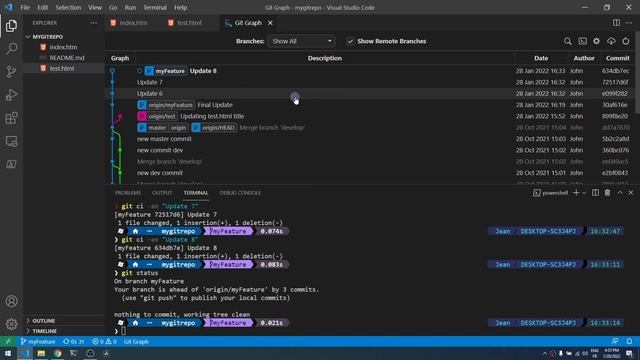Open the Accounts icon in activity bar
Image resolution: width=640 pixels, height=360 pixels.
pos(11,301)
